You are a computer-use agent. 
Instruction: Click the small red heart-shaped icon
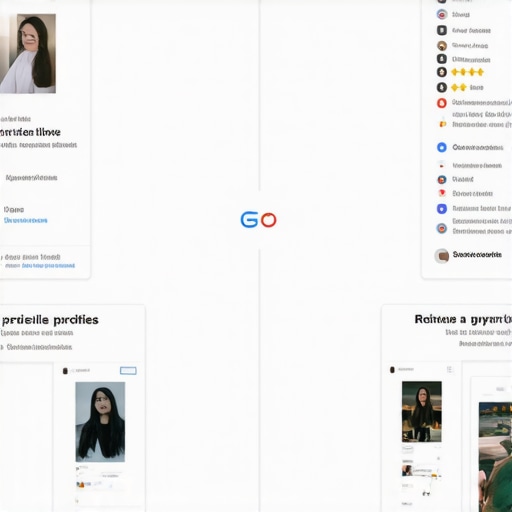[x=442, y=193]
